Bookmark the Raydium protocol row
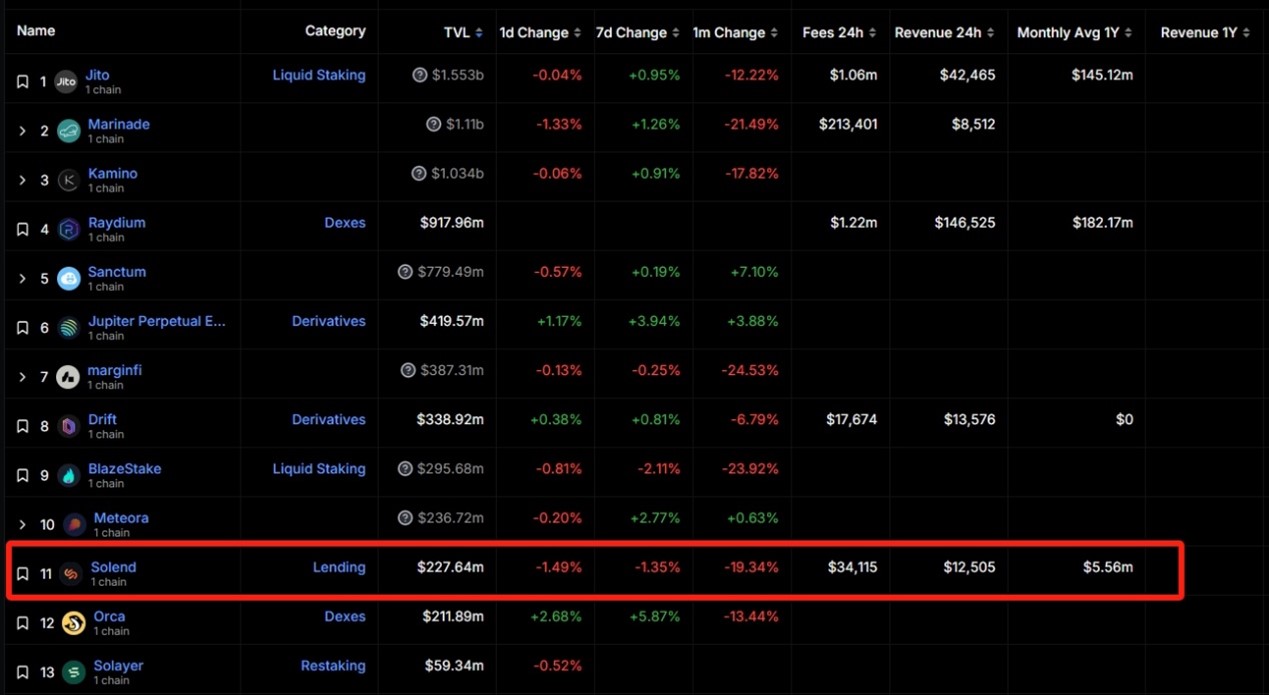The width and height of the screenshot is (1269, 695). [x=22, y=229]
